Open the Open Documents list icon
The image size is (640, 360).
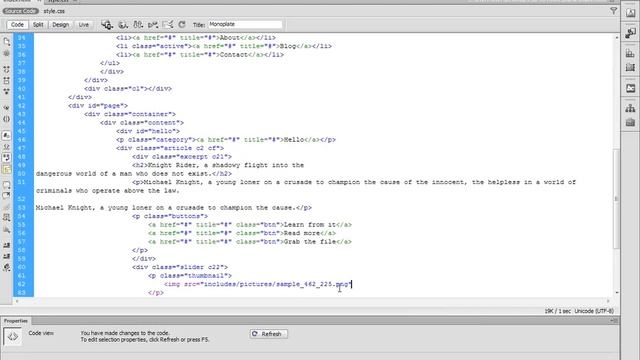7,42
